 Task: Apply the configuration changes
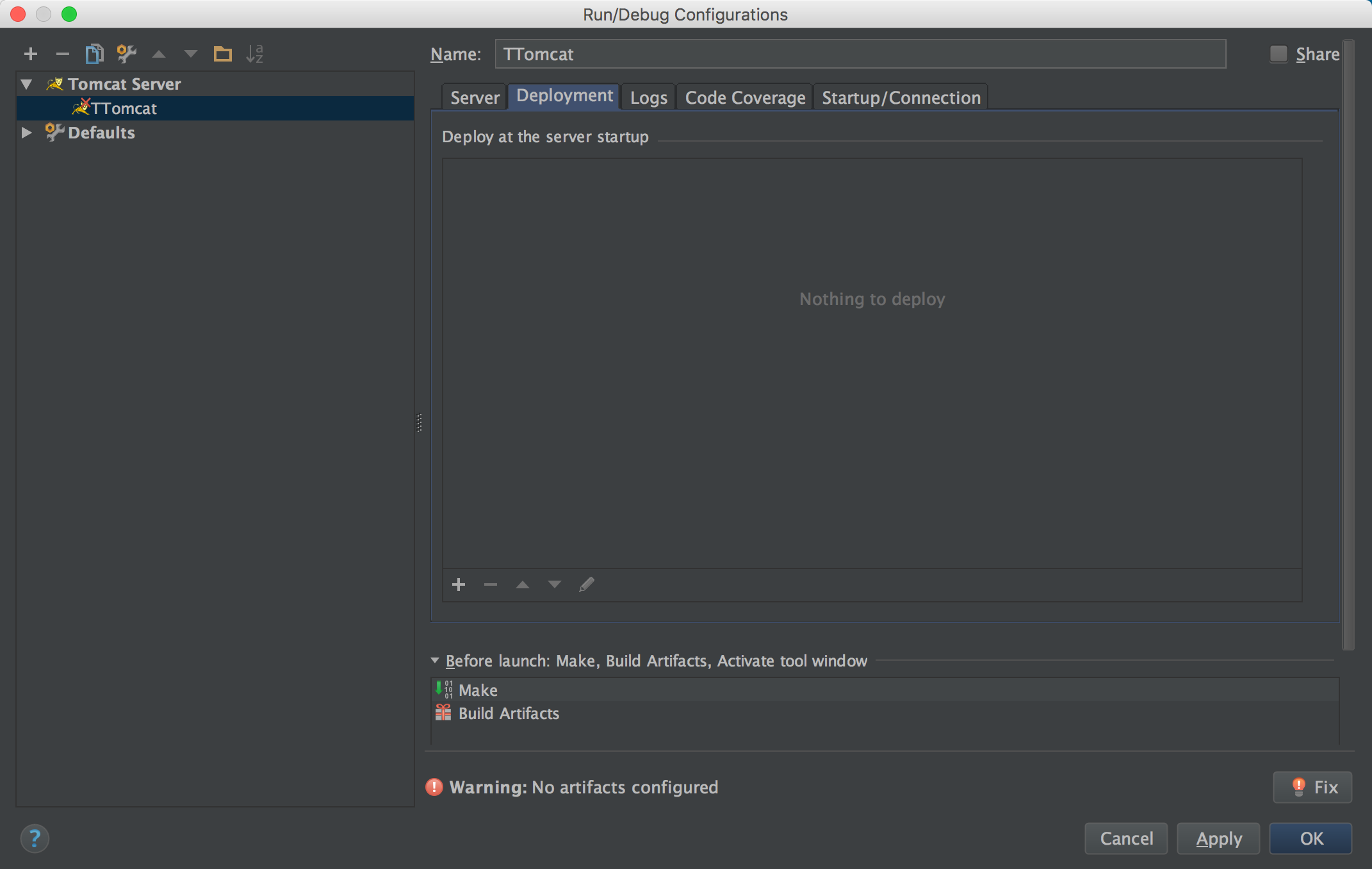[x=1218, y=838]
